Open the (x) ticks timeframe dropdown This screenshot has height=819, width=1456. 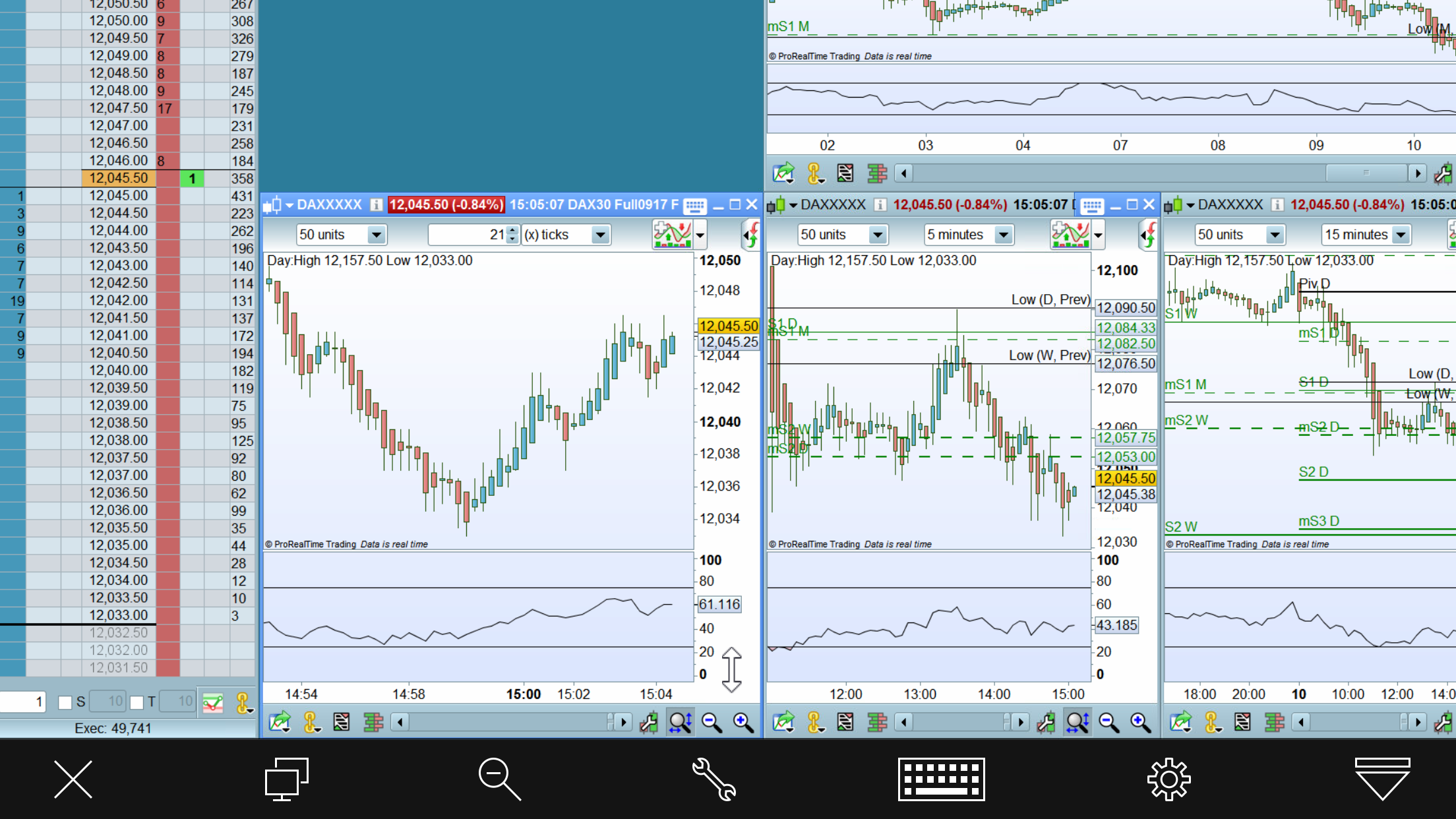click(x=599, y=235)
